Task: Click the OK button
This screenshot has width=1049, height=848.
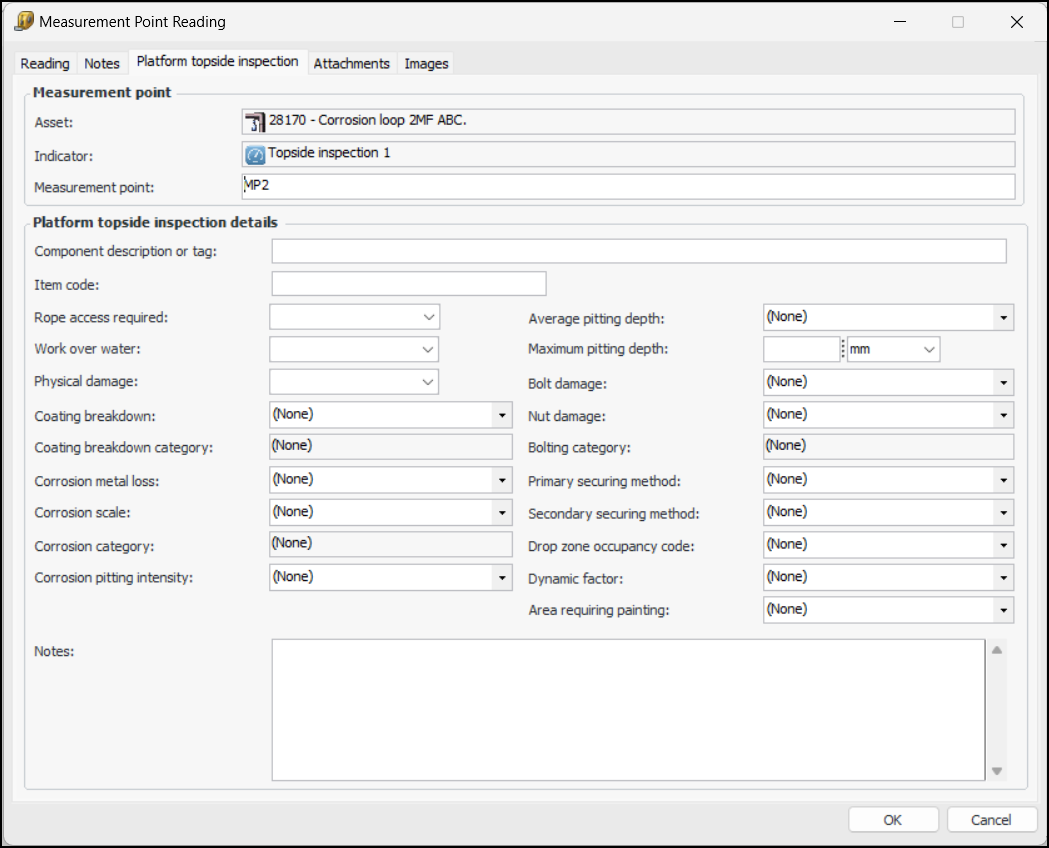Action: click(x=893, y=820)
